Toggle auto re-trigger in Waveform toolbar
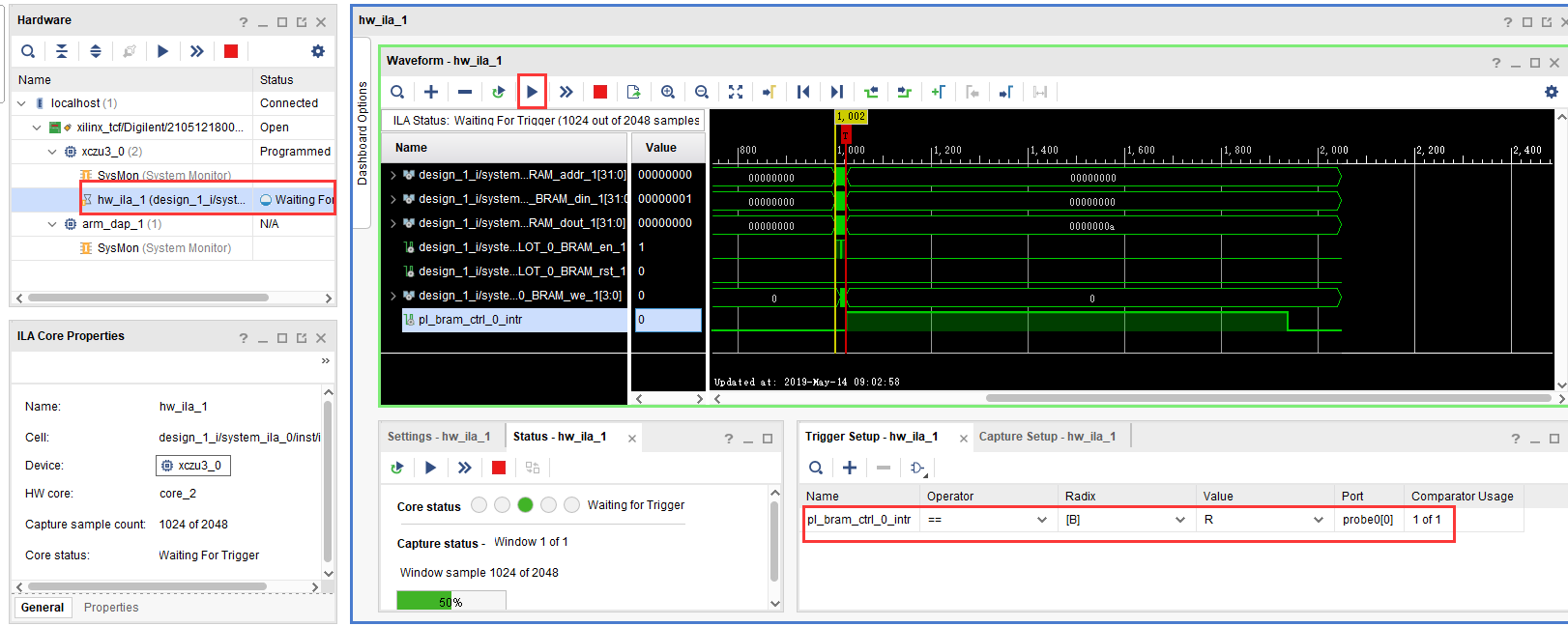The width and height of the screenshot is (1568, 626). pyautogui.click(x=498, y=92)
